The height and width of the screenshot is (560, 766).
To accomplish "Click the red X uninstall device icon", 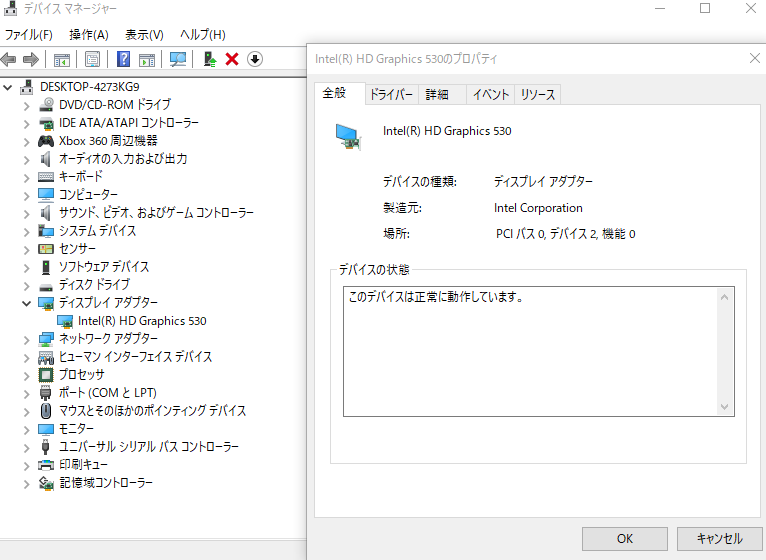I will click(232, 59).
